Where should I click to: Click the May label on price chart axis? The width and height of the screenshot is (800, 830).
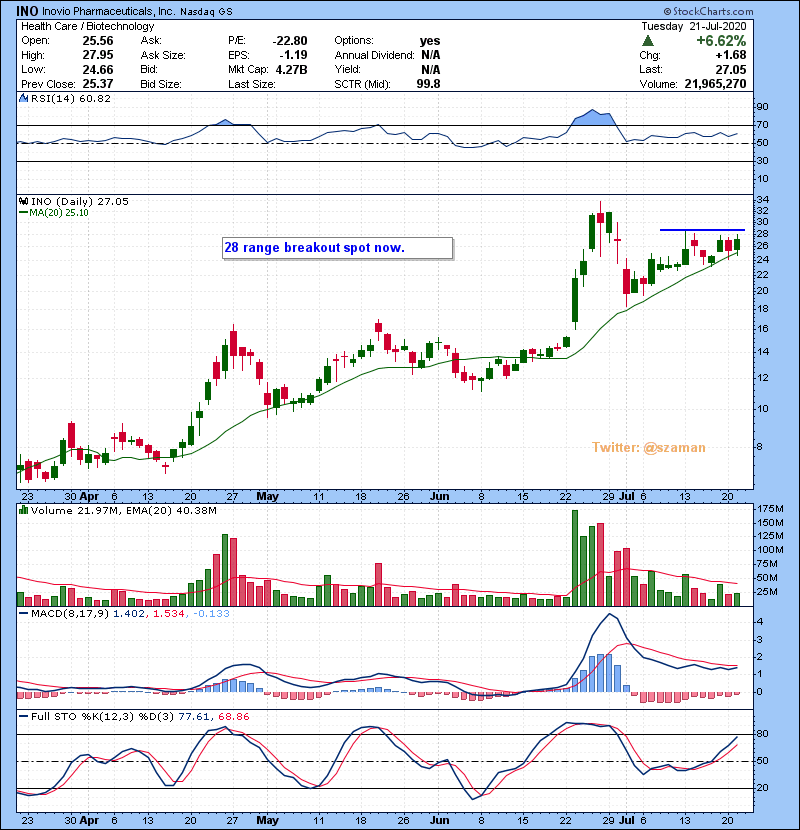pyautogui.click(x=267, y=497)
